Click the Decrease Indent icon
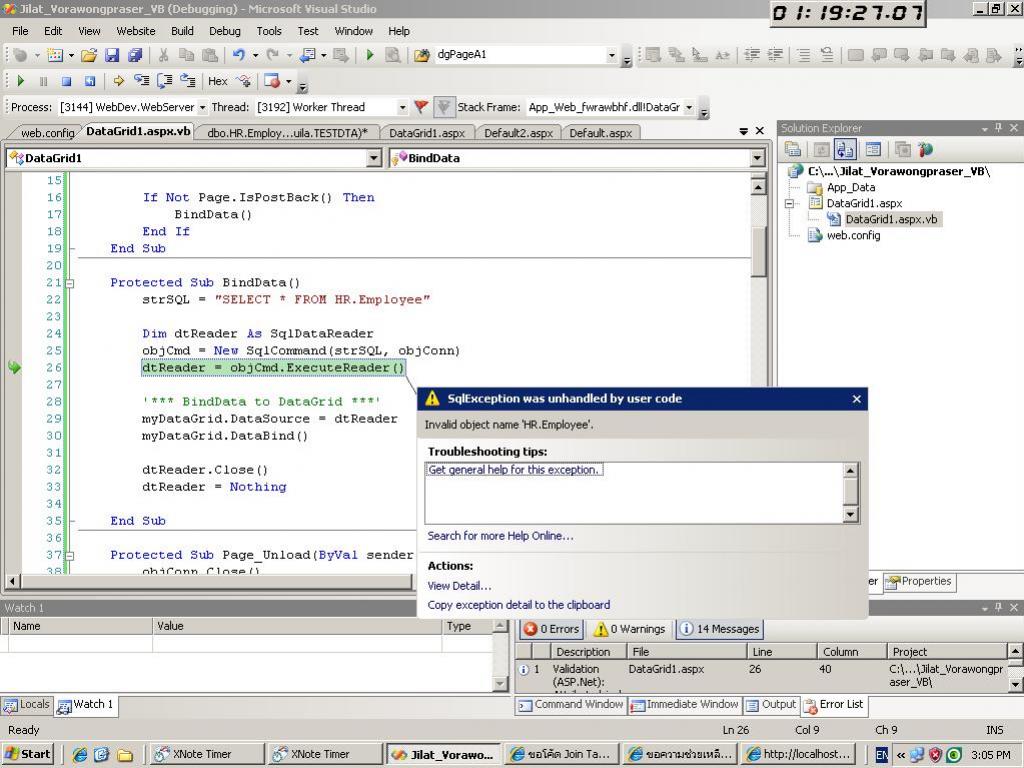 coord(752,56)
